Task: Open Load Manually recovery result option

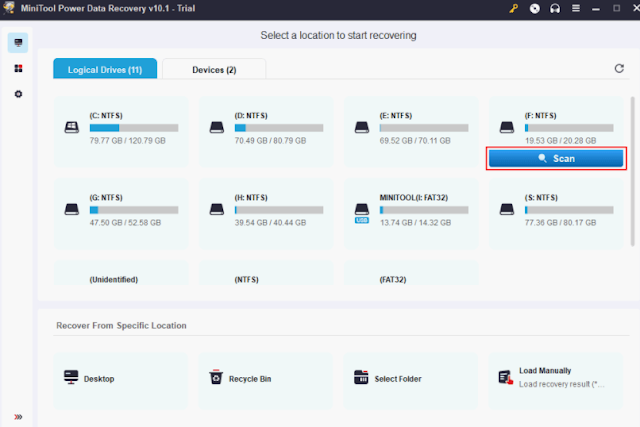Action: pyautogui.click(x=556, y=381)
